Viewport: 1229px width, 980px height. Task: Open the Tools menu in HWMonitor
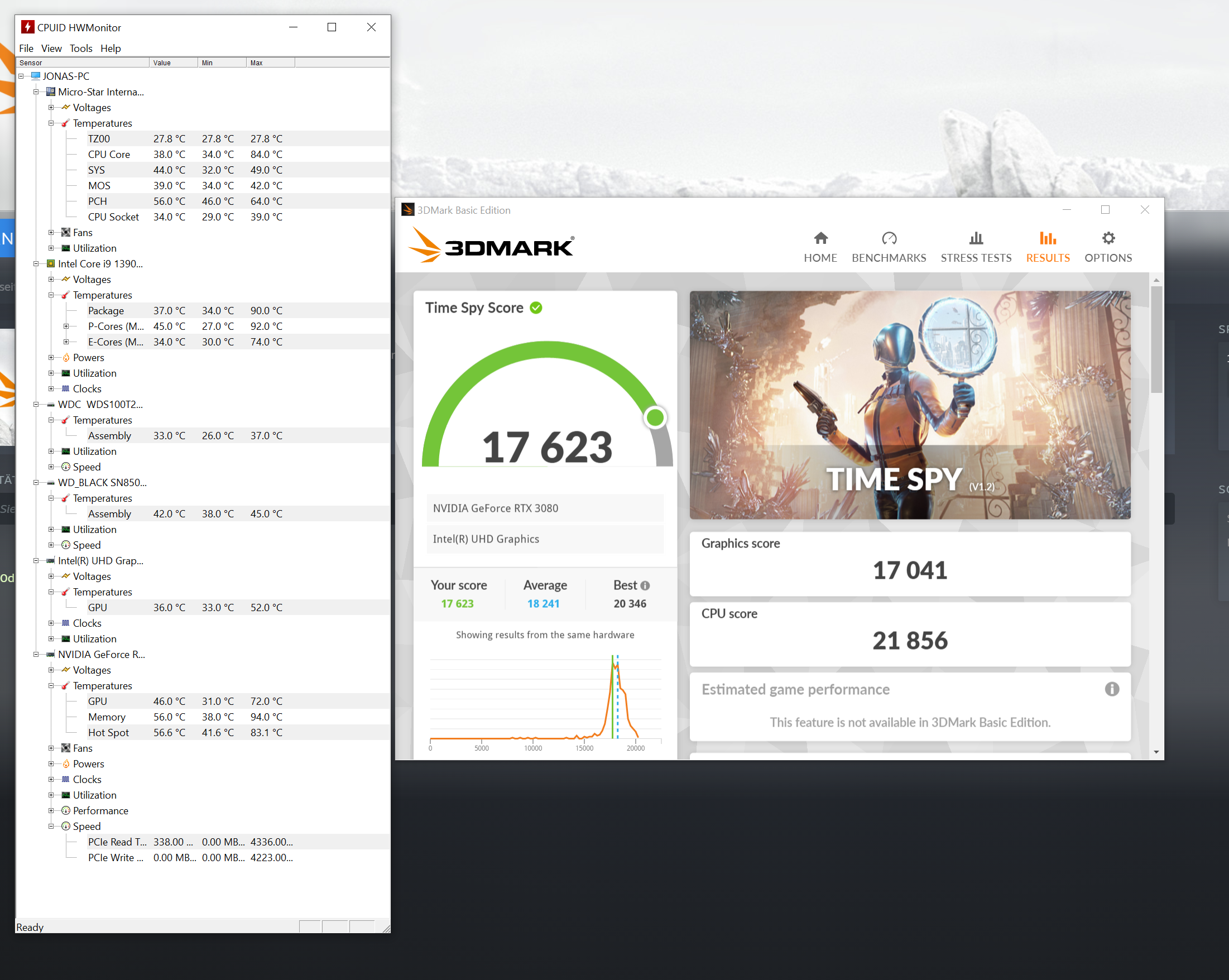[x=80, y=49]
